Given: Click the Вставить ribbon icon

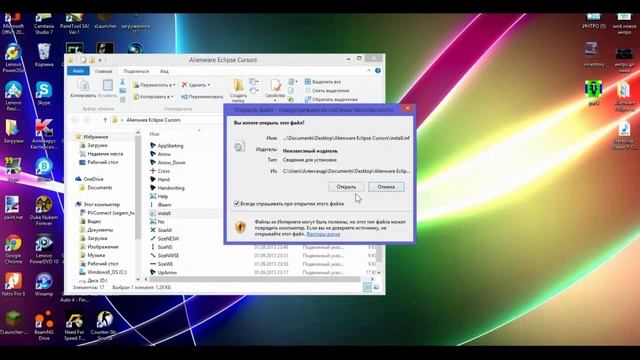Looking at the screenshot, I should [x=108, y=89].
